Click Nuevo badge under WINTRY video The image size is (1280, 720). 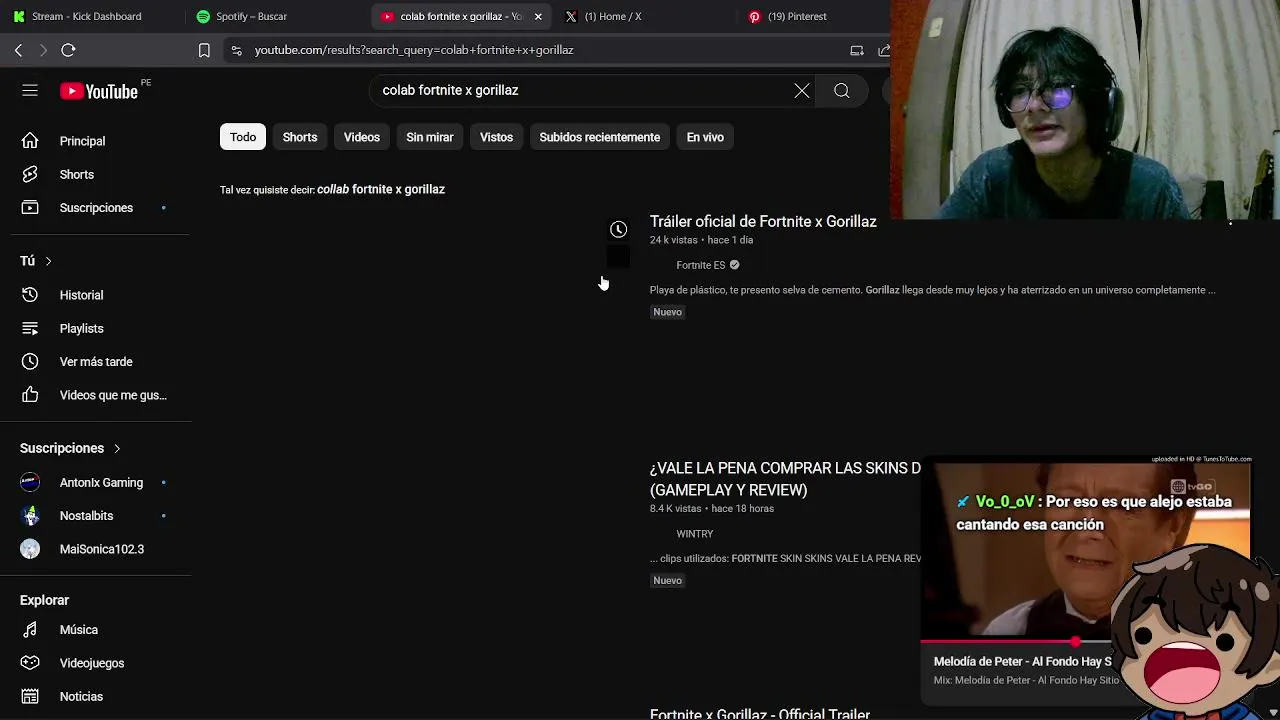point(667,580)
